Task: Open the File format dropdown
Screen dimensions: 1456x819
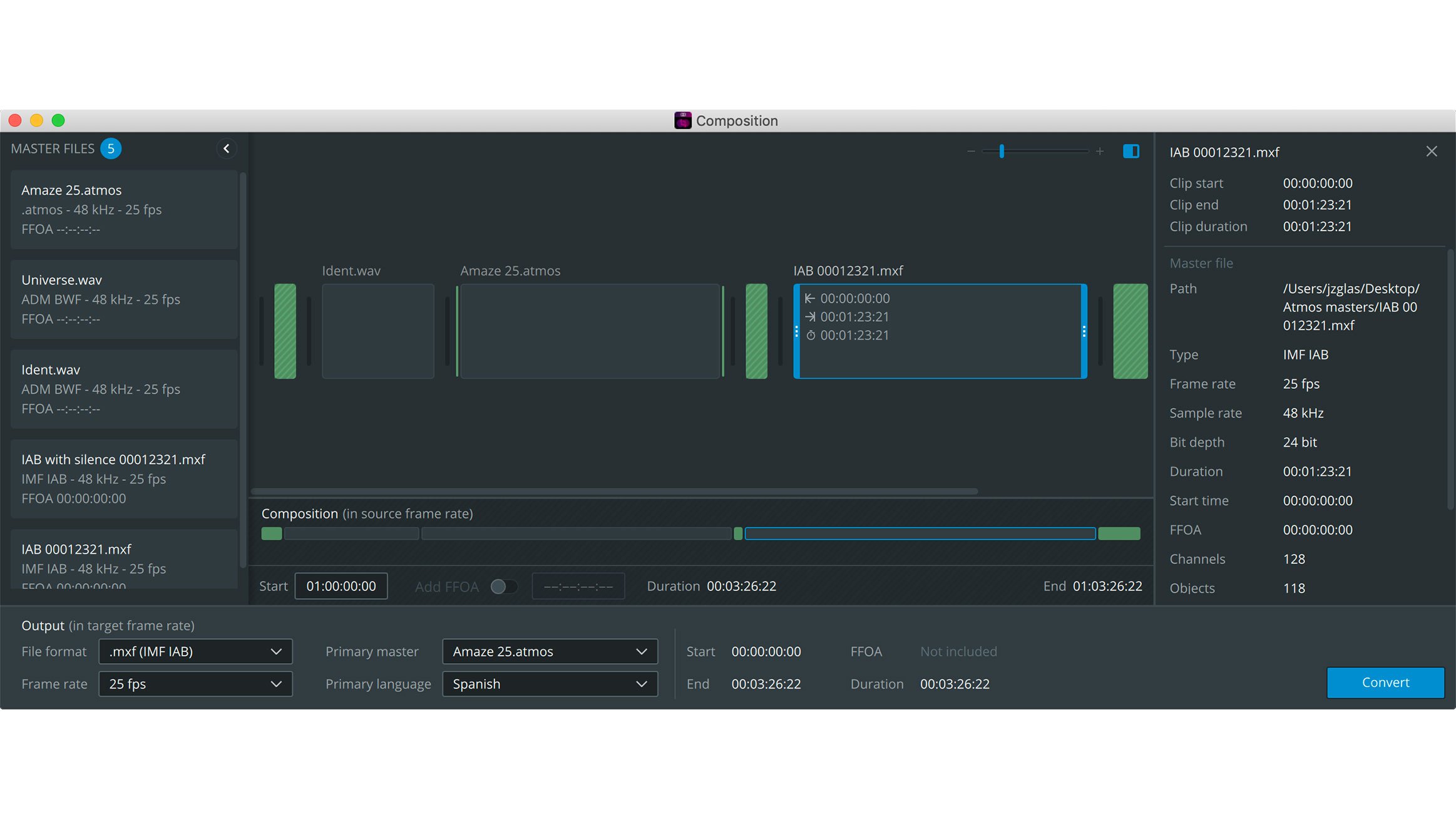Action: (195, 651)
